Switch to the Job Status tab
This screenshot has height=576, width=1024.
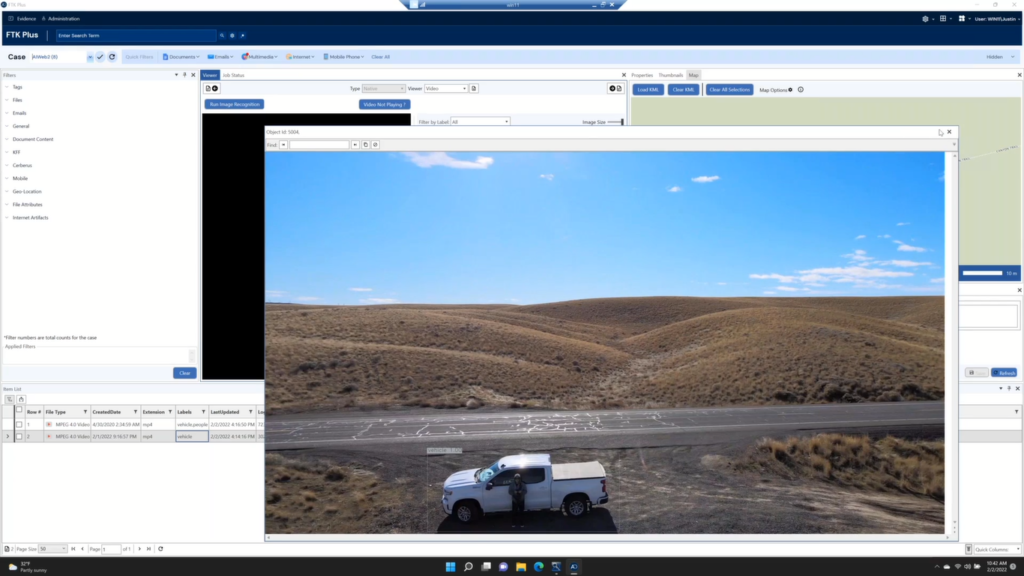tap(233, 75)
